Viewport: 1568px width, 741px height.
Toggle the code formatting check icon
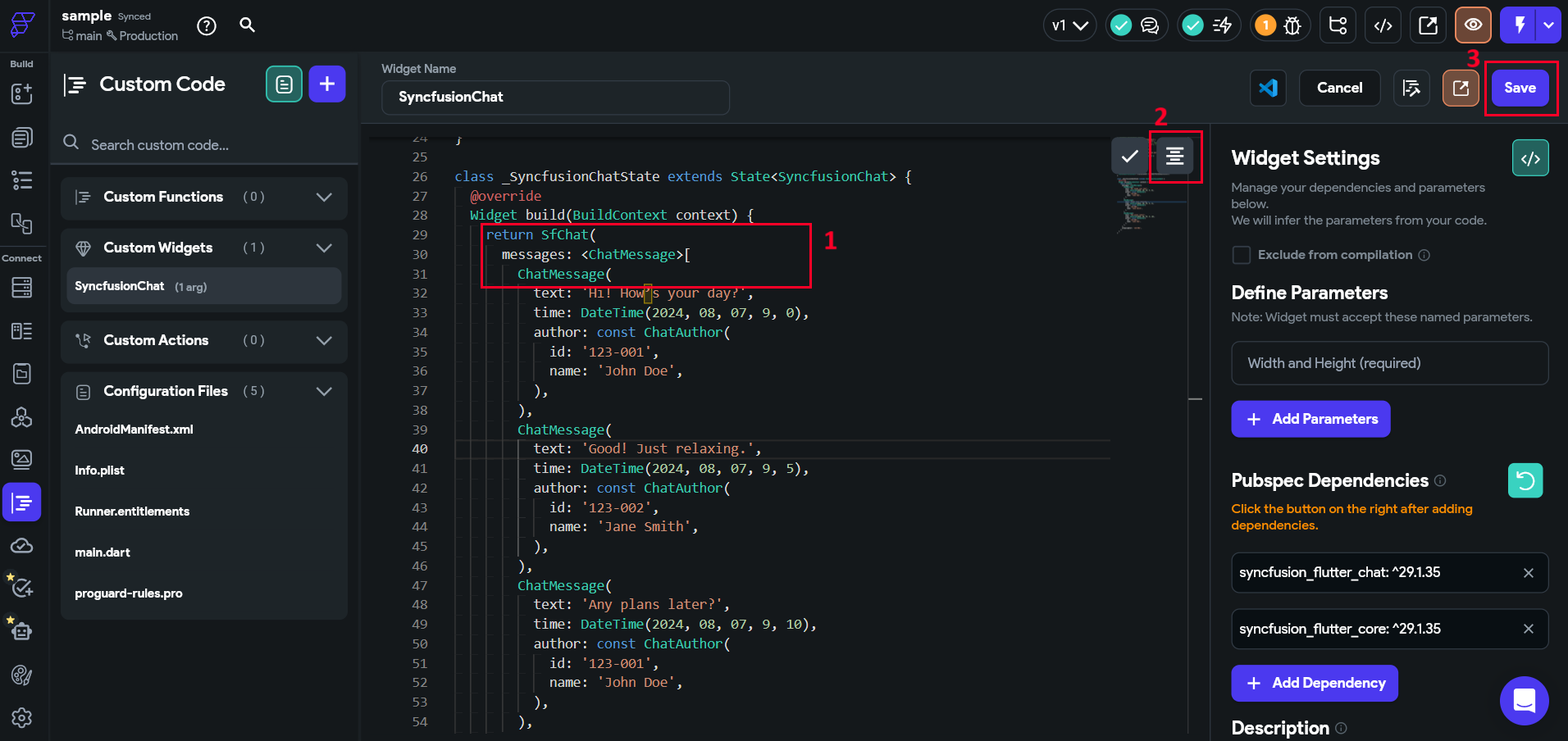(1129, 156)
